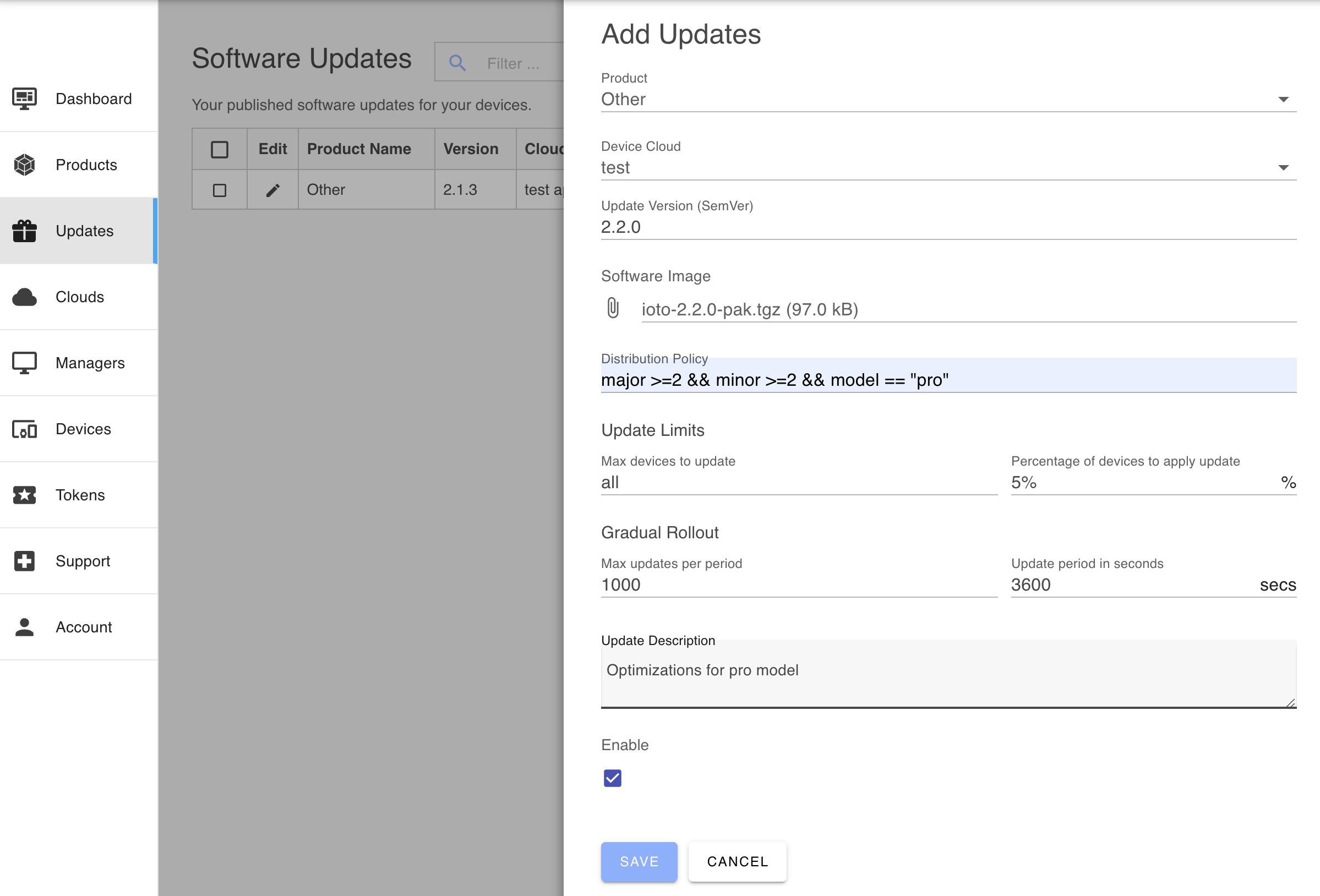The width and height of the screenshot is (1320, 896).
Task: Check the product list row checkbox
Action: (219, 189)
